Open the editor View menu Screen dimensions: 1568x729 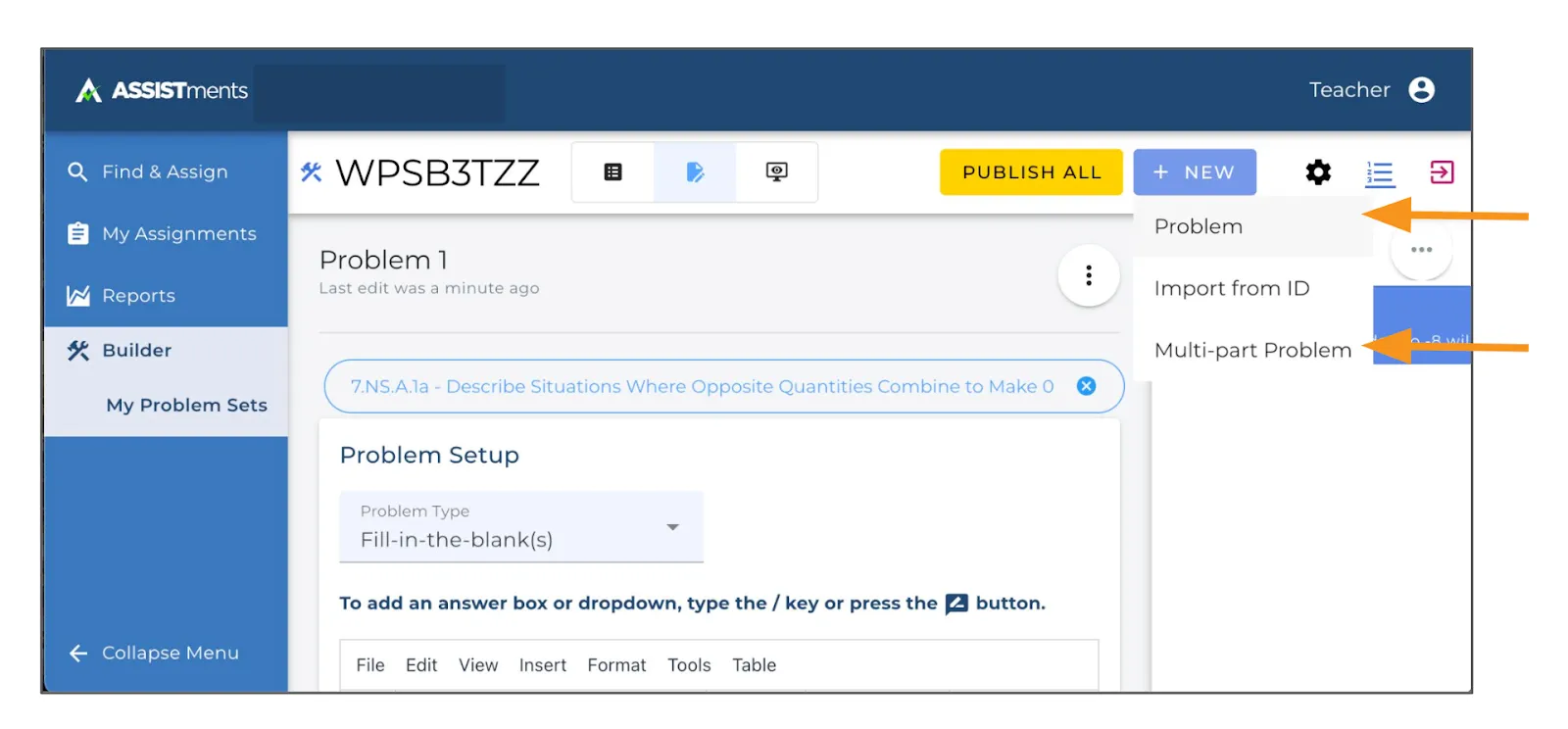[x=478, y=665]
